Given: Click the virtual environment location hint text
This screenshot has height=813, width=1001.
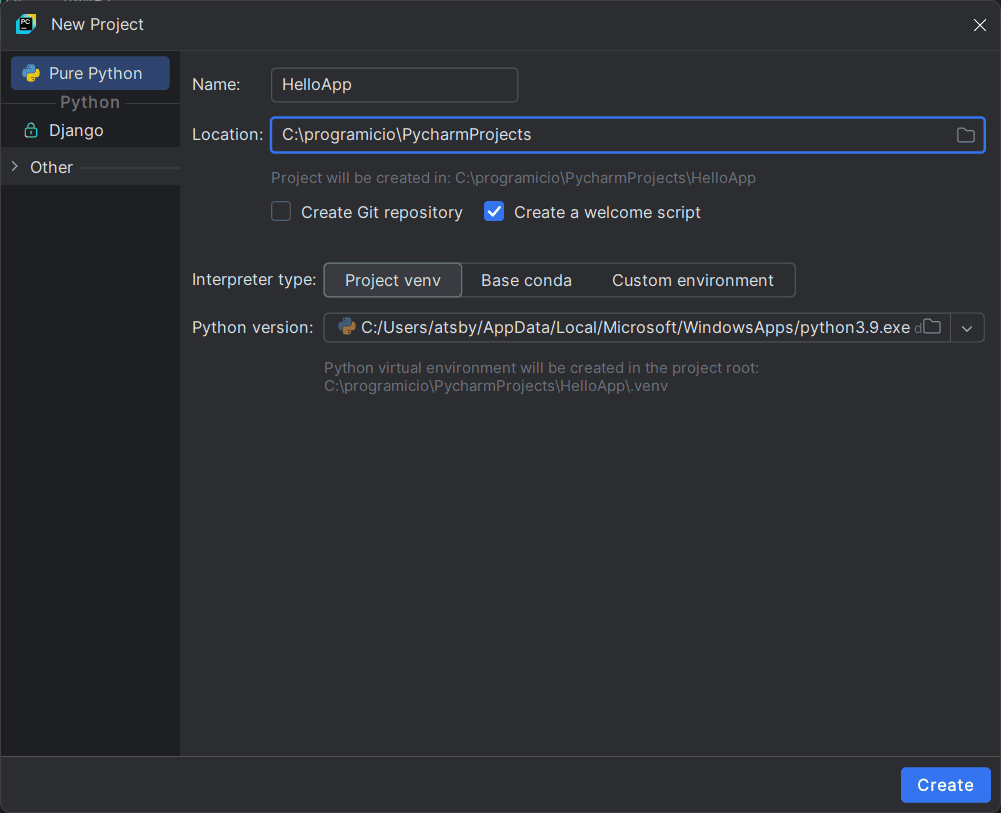Looking at the screenshot, I should coord(541,377).
